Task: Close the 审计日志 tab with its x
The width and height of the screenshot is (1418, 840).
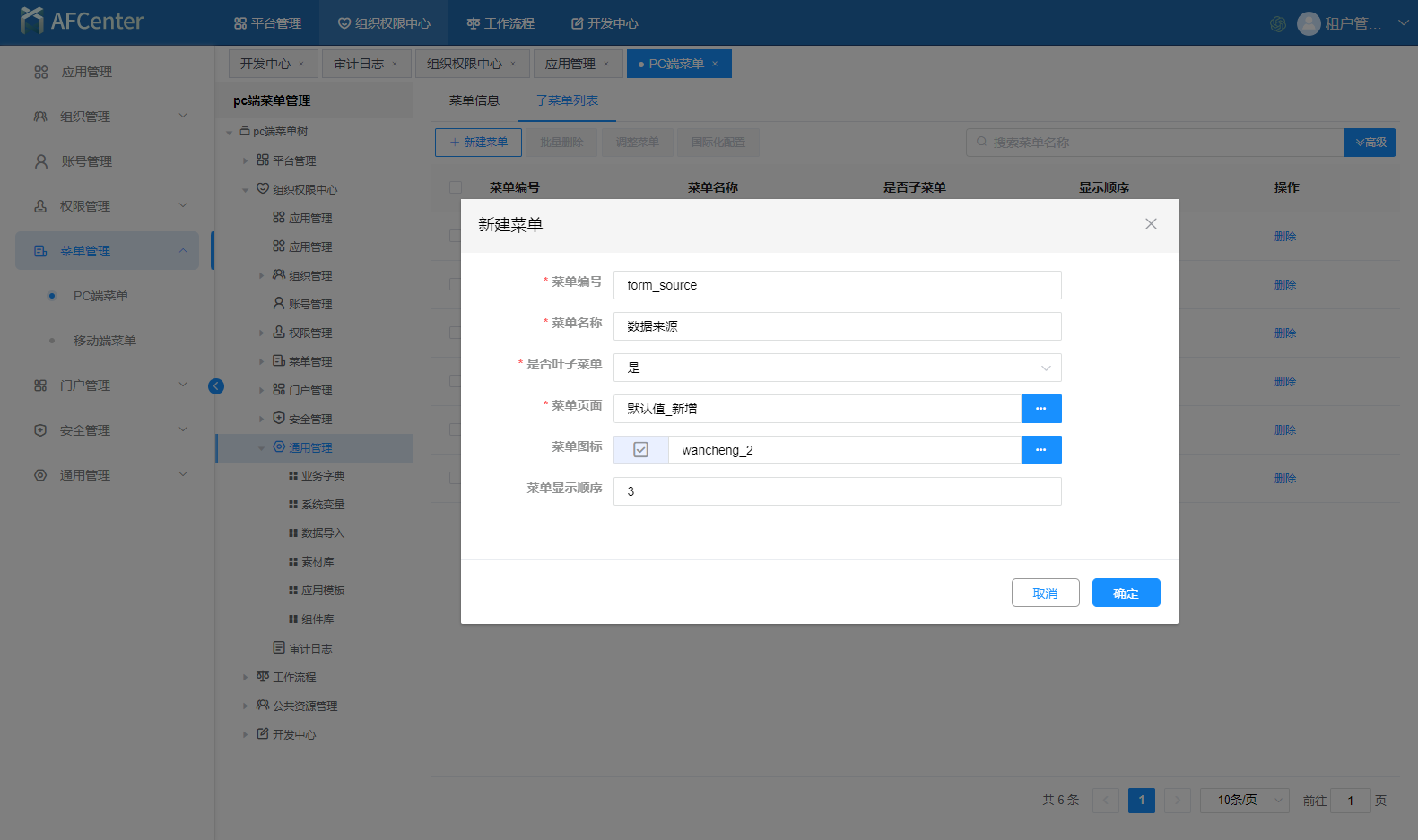Action: [395, 64]
